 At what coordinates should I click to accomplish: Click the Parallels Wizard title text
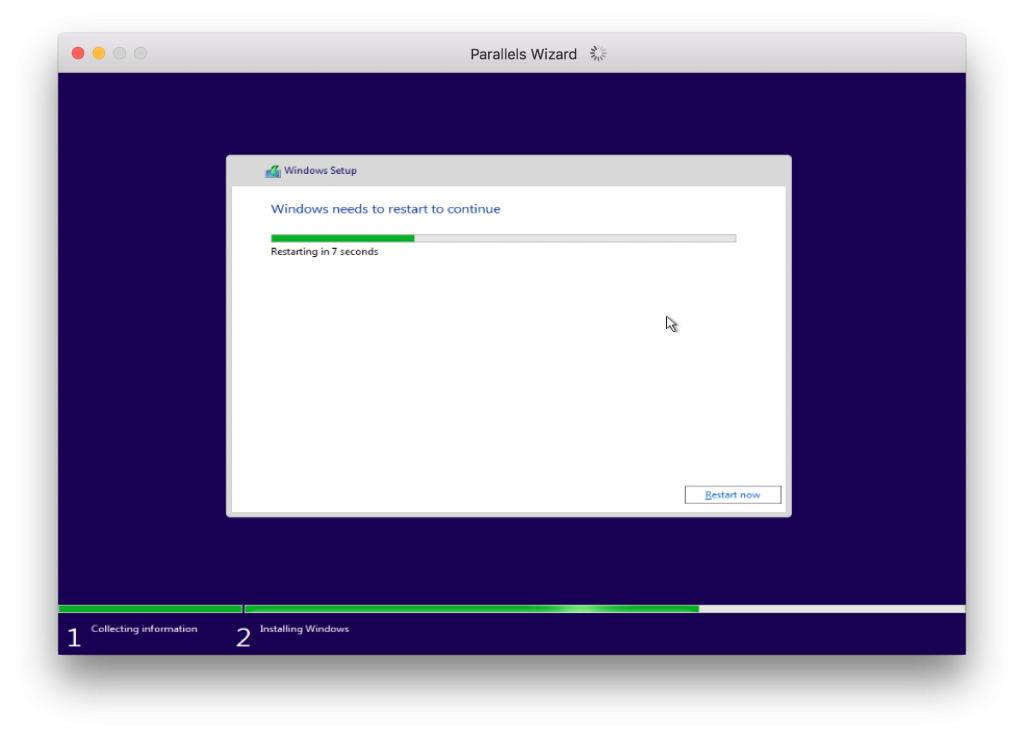coord(523,53)
